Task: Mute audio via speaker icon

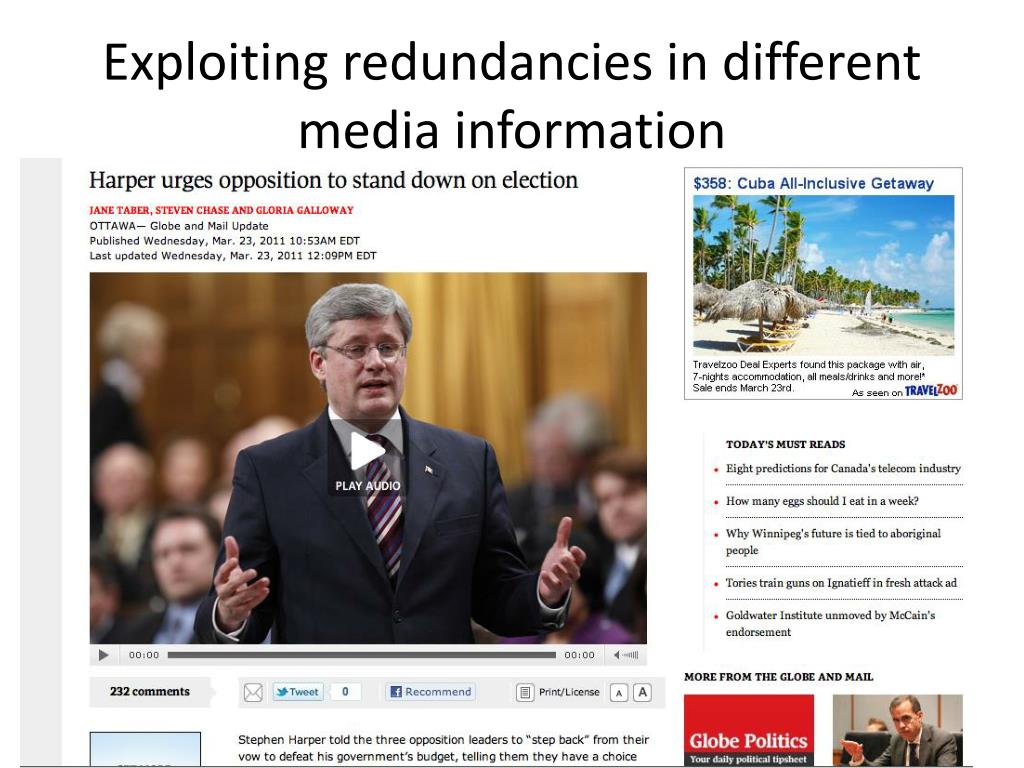Action: click(x=616, y=655)
